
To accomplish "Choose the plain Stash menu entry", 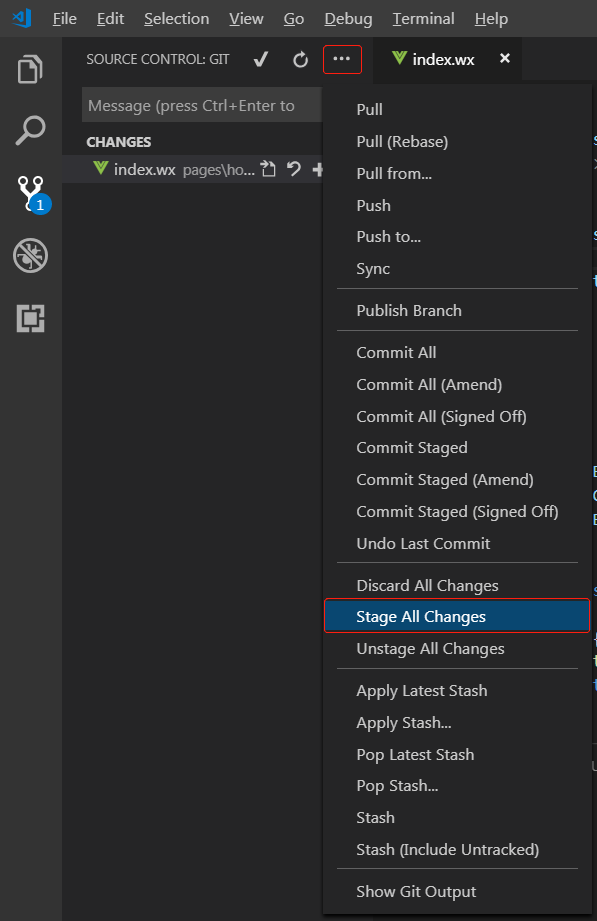I will 457,817.
